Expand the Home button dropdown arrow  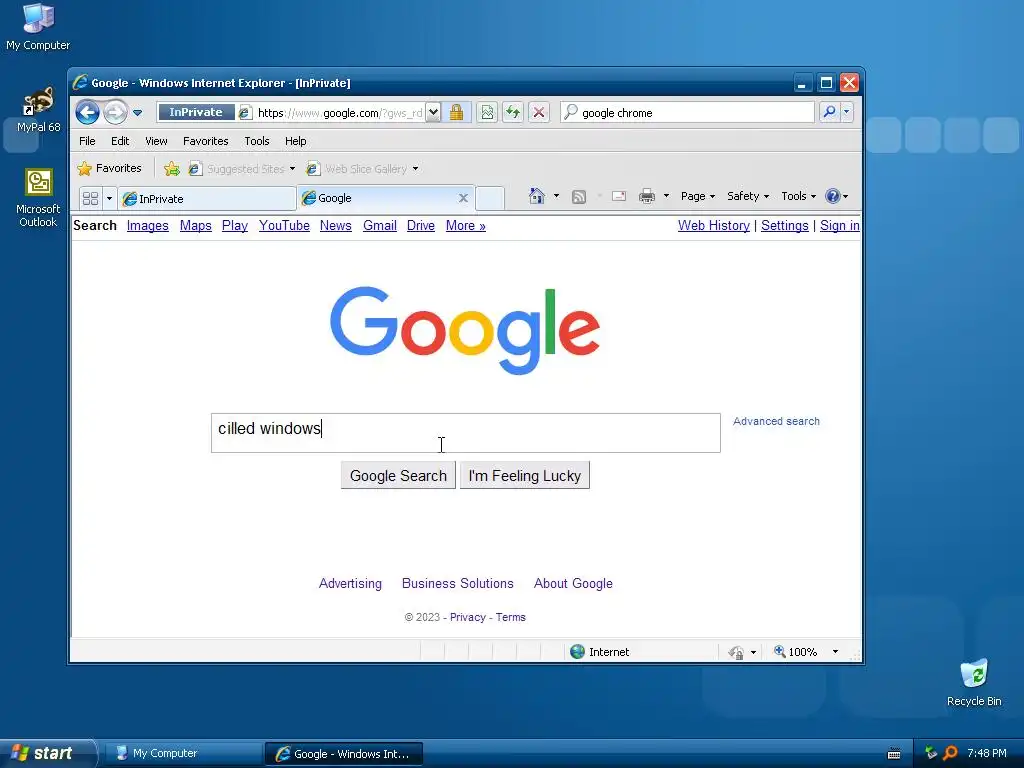coord(556,196)
